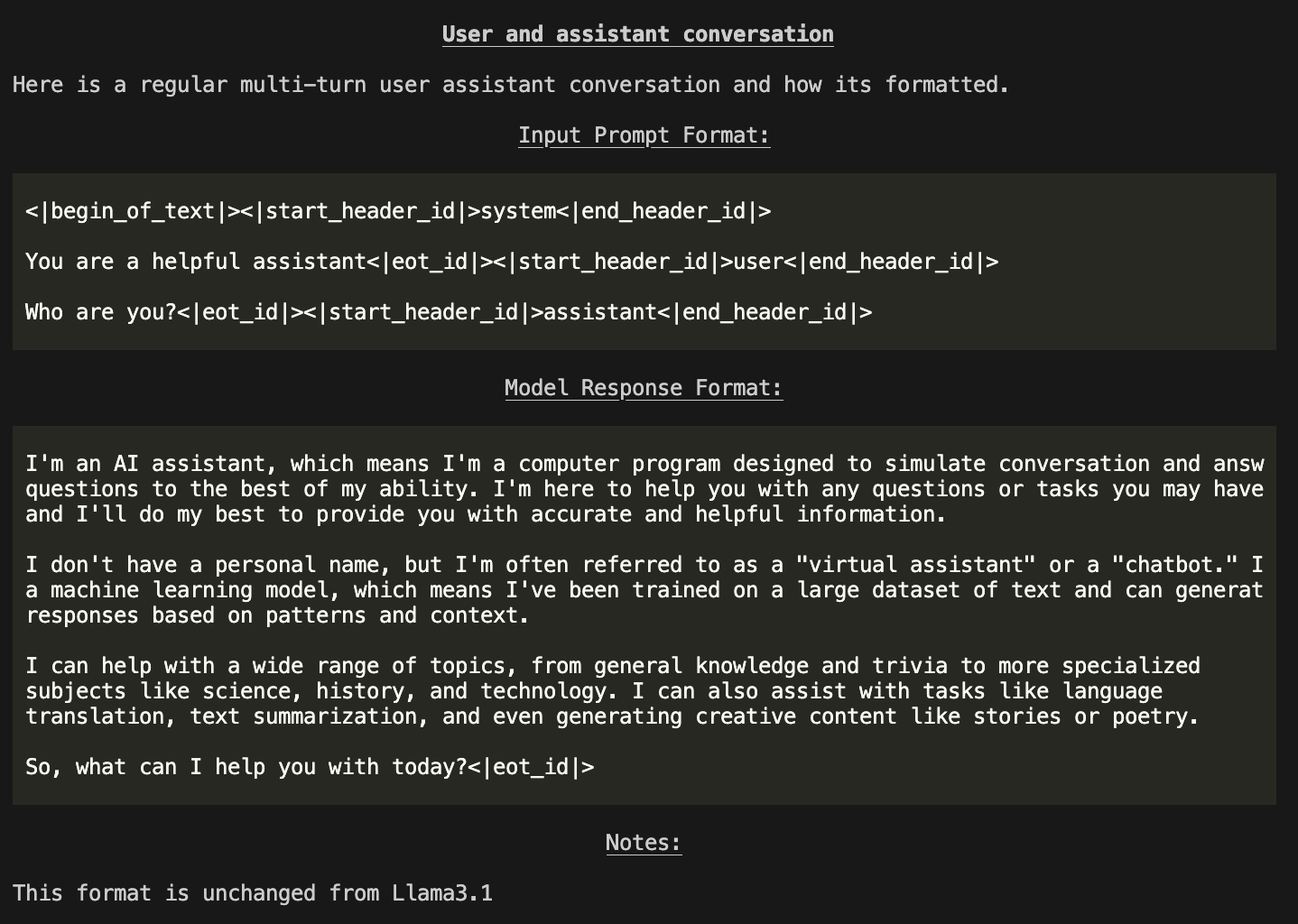Click the word "Llama3.1" in notes
Viewport: 1298px width, 924px height.
click(442, 893)
